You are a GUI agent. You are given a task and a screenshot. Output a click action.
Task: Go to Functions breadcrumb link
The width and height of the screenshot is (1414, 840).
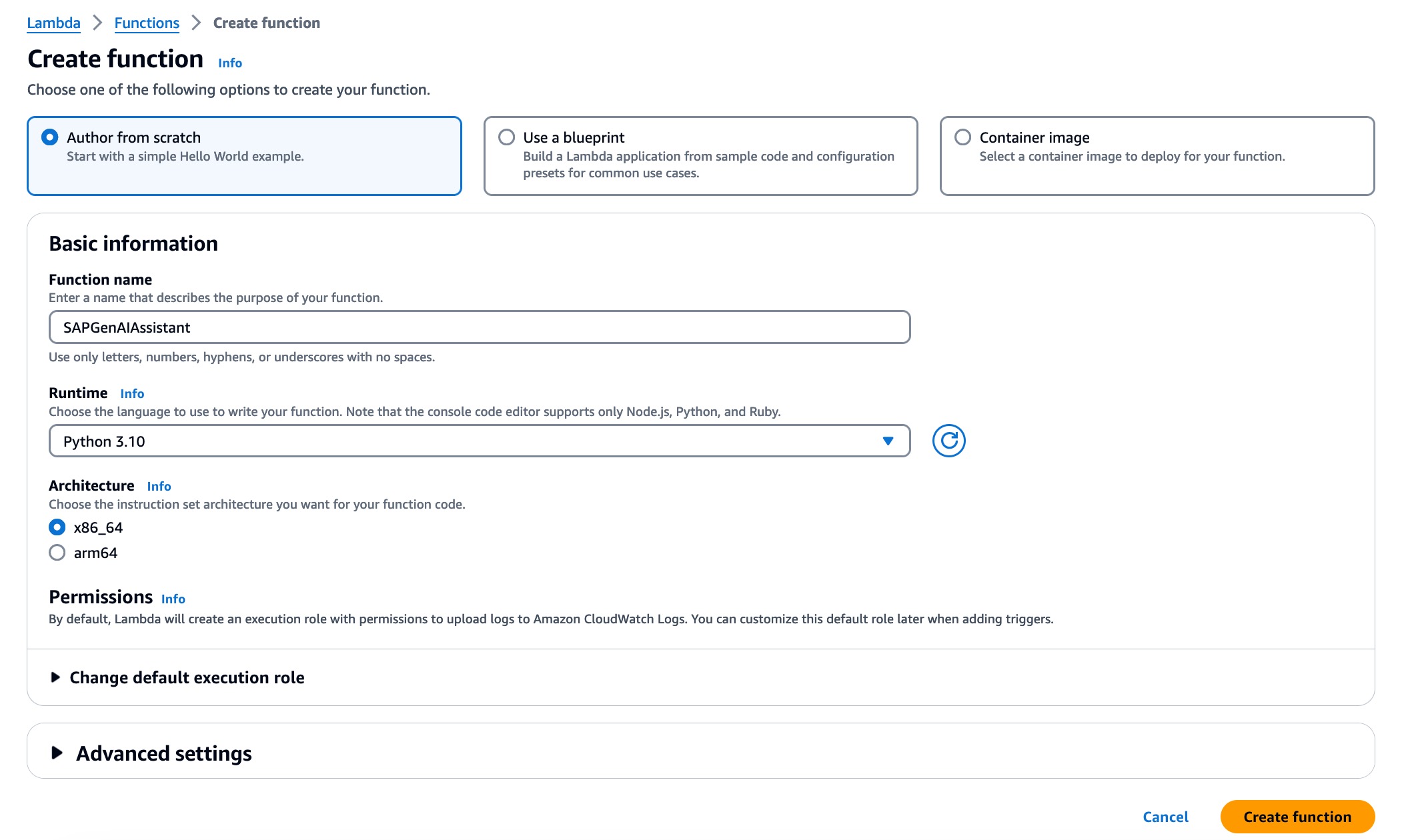pyautogui.click(x=147, y=23)
